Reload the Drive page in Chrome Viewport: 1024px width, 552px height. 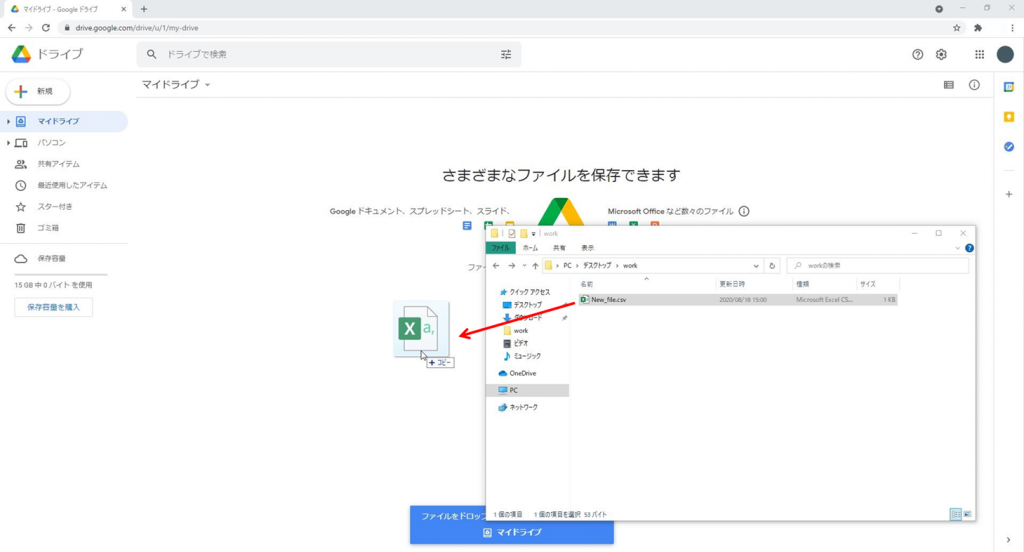coord(46,28)
